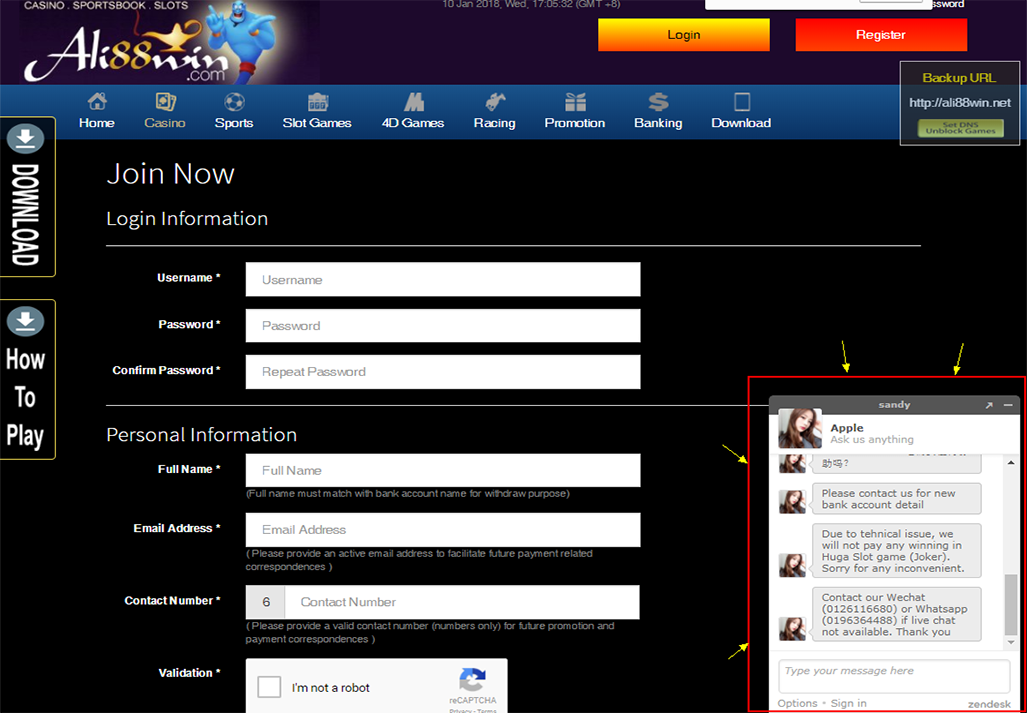Open the How To Play side tab
The height and width of the screenshot is (713, 1027).
(x=26, y=380)
